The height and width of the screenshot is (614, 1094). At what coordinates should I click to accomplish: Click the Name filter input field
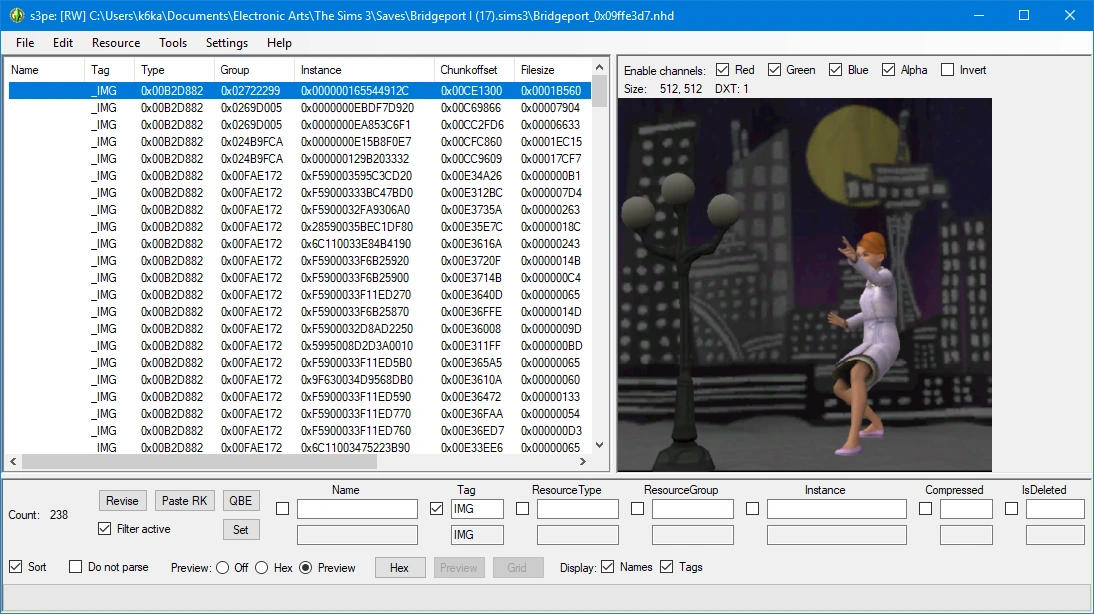coord(357,509)
